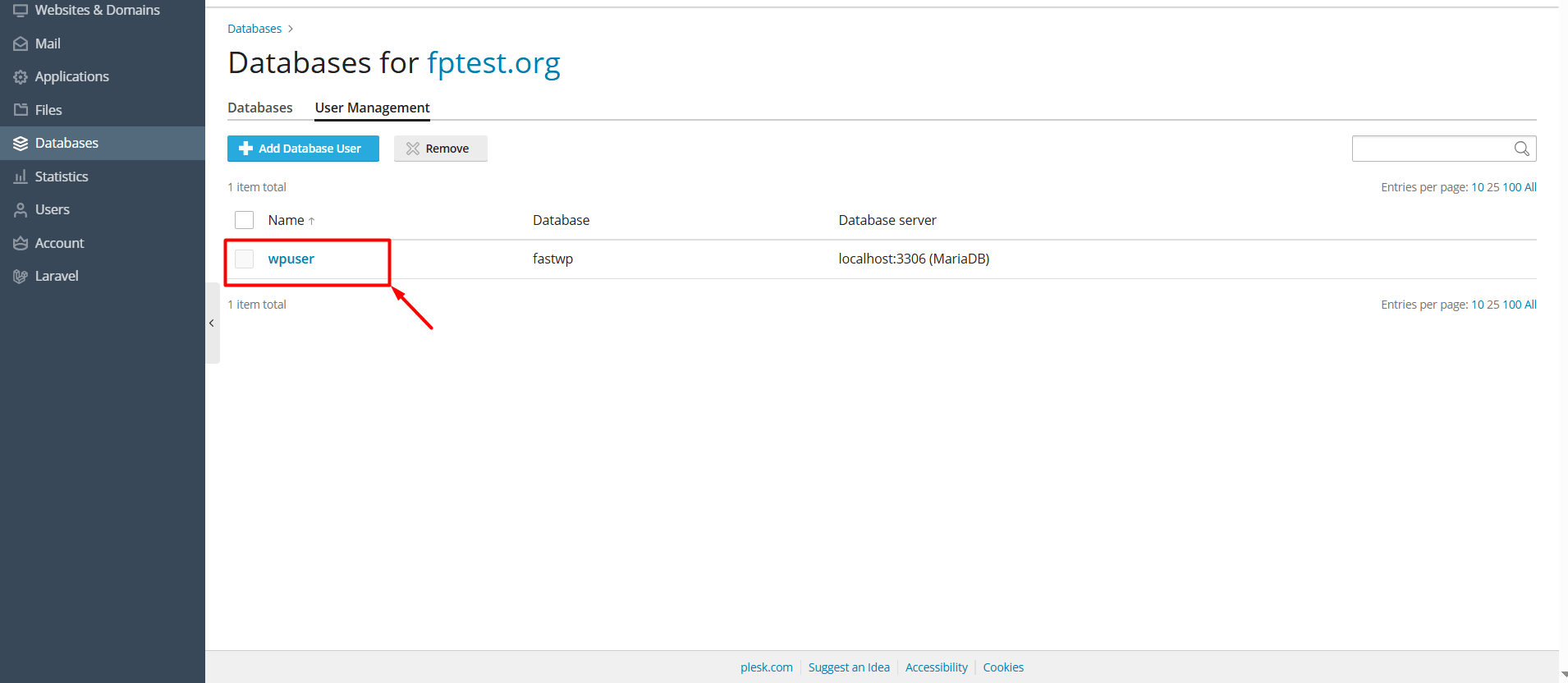Show 25 entries per page at bottom
This screenshot has width=1568, height=683.
1493,305
